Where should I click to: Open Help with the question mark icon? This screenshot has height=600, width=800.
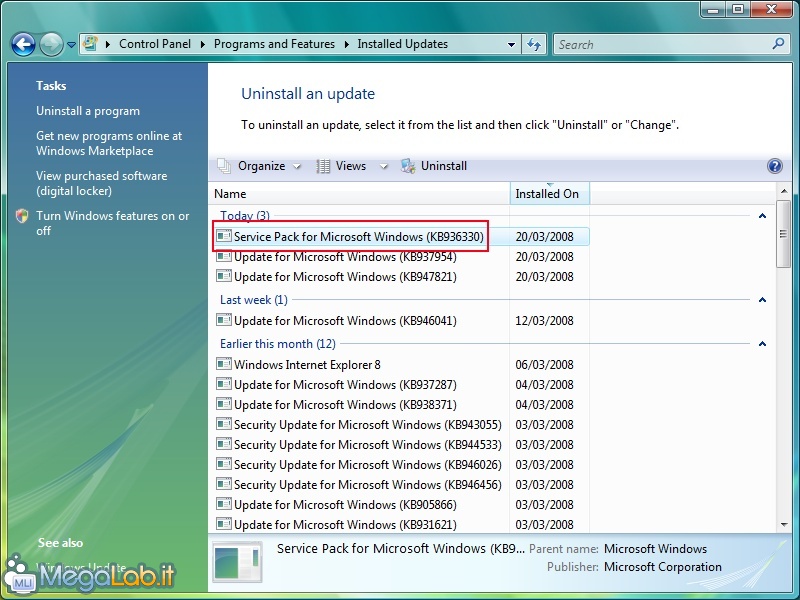click(774, 166)
